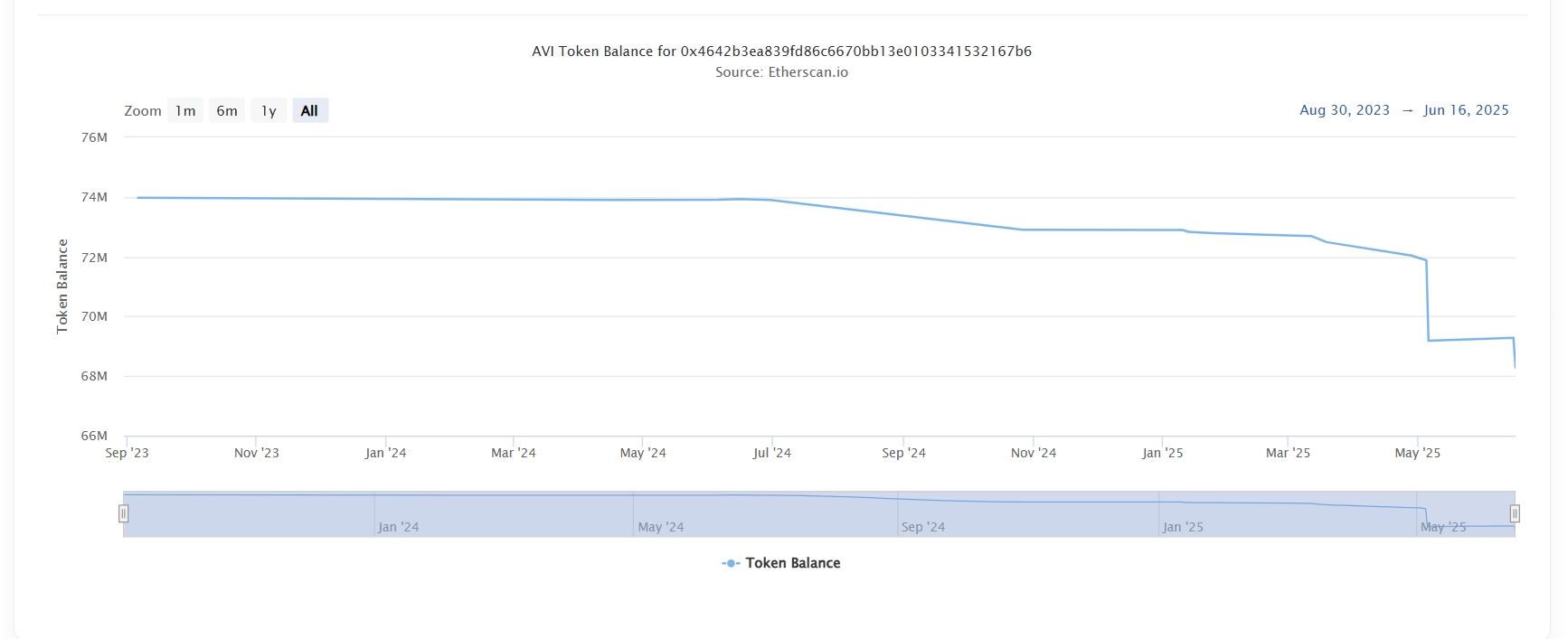
Task: Click the 70M y-axis label
Action: [94, 316]
